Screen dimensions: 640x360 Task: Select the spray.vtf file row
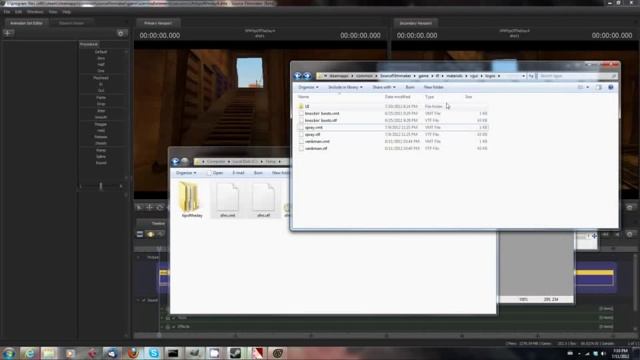click(392, 134)
